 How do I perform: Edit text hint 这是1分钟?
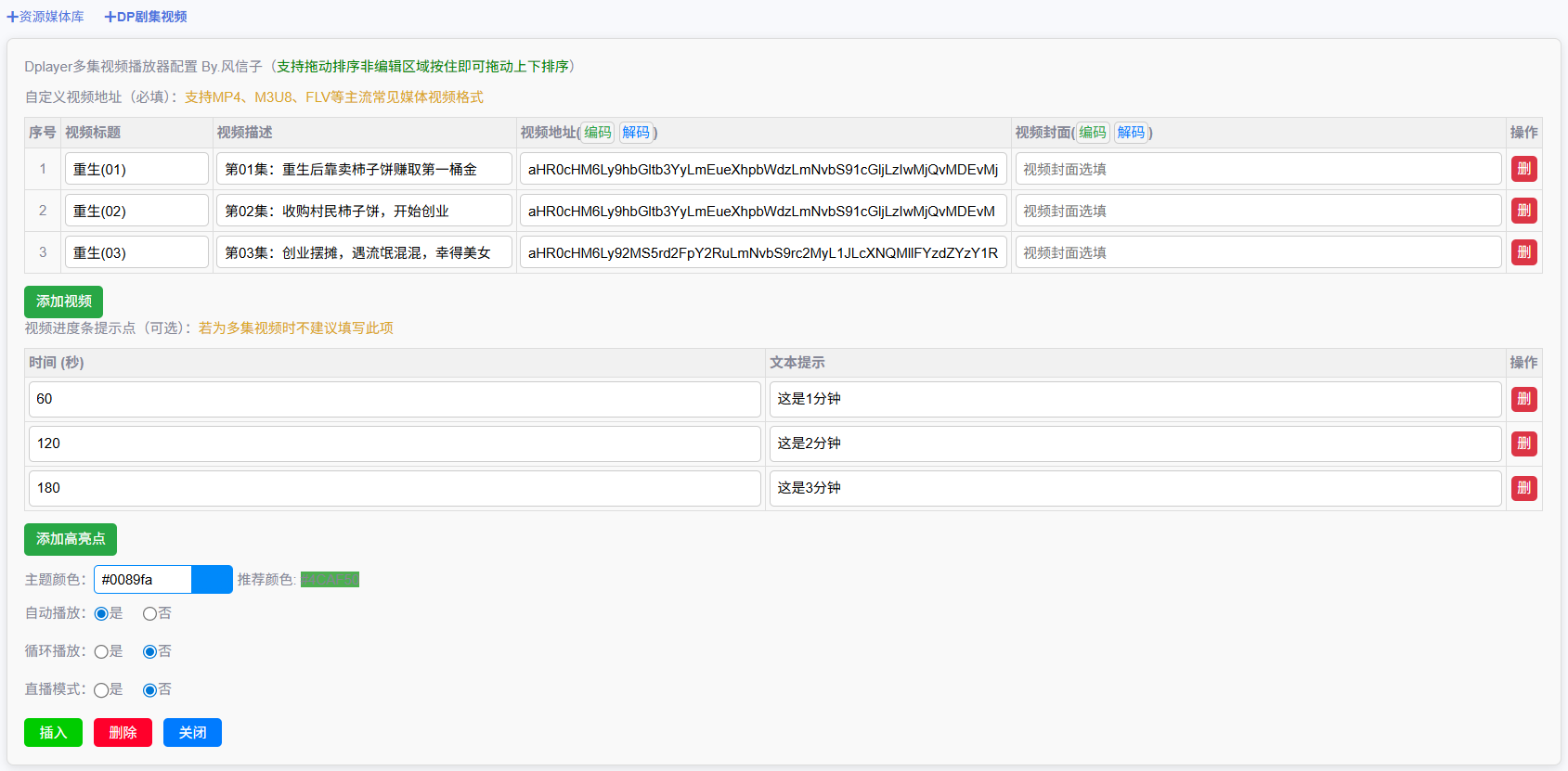pos(1135,399)
